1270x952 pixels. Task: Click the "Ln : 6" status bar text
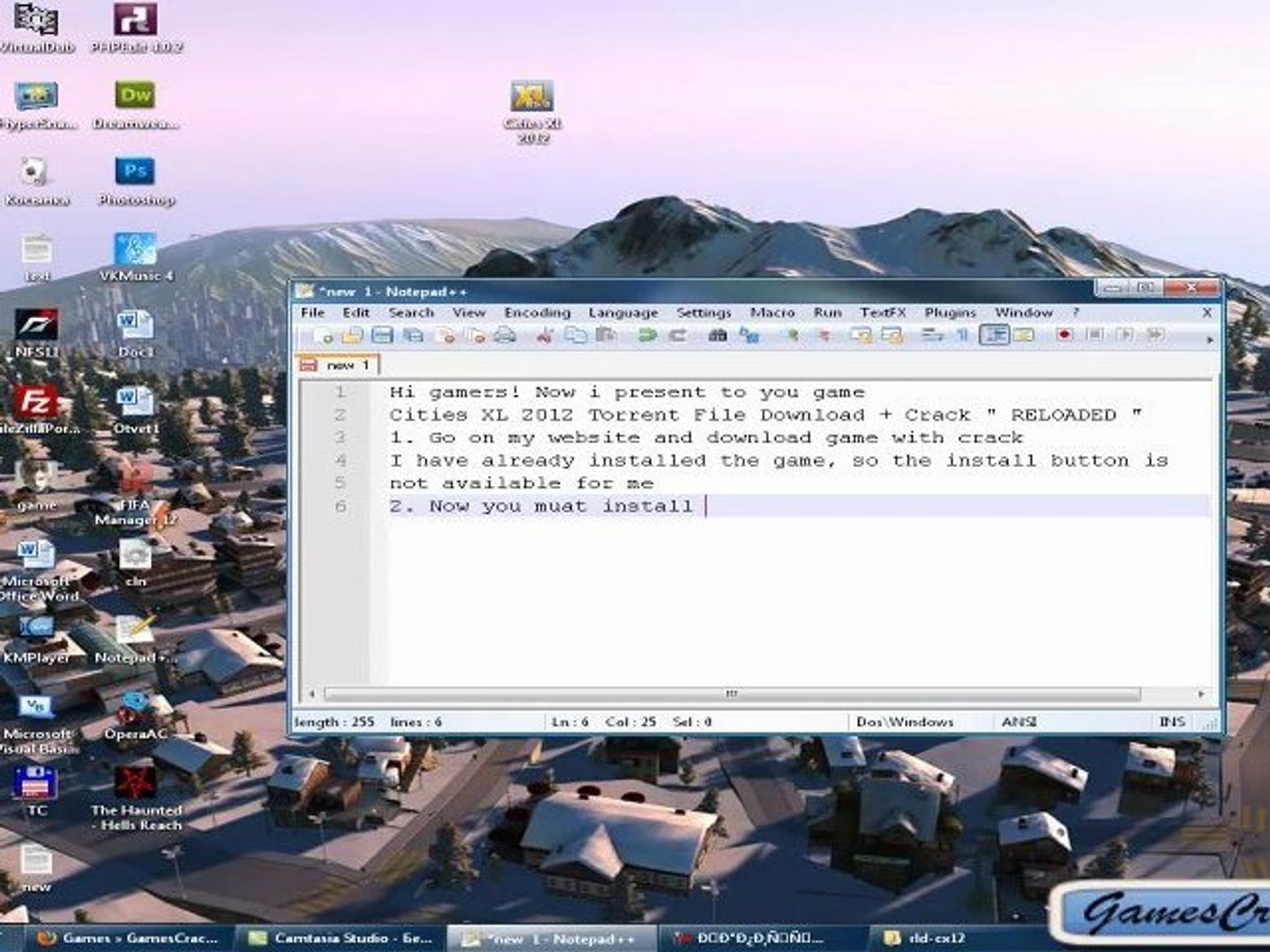point(570,722)
